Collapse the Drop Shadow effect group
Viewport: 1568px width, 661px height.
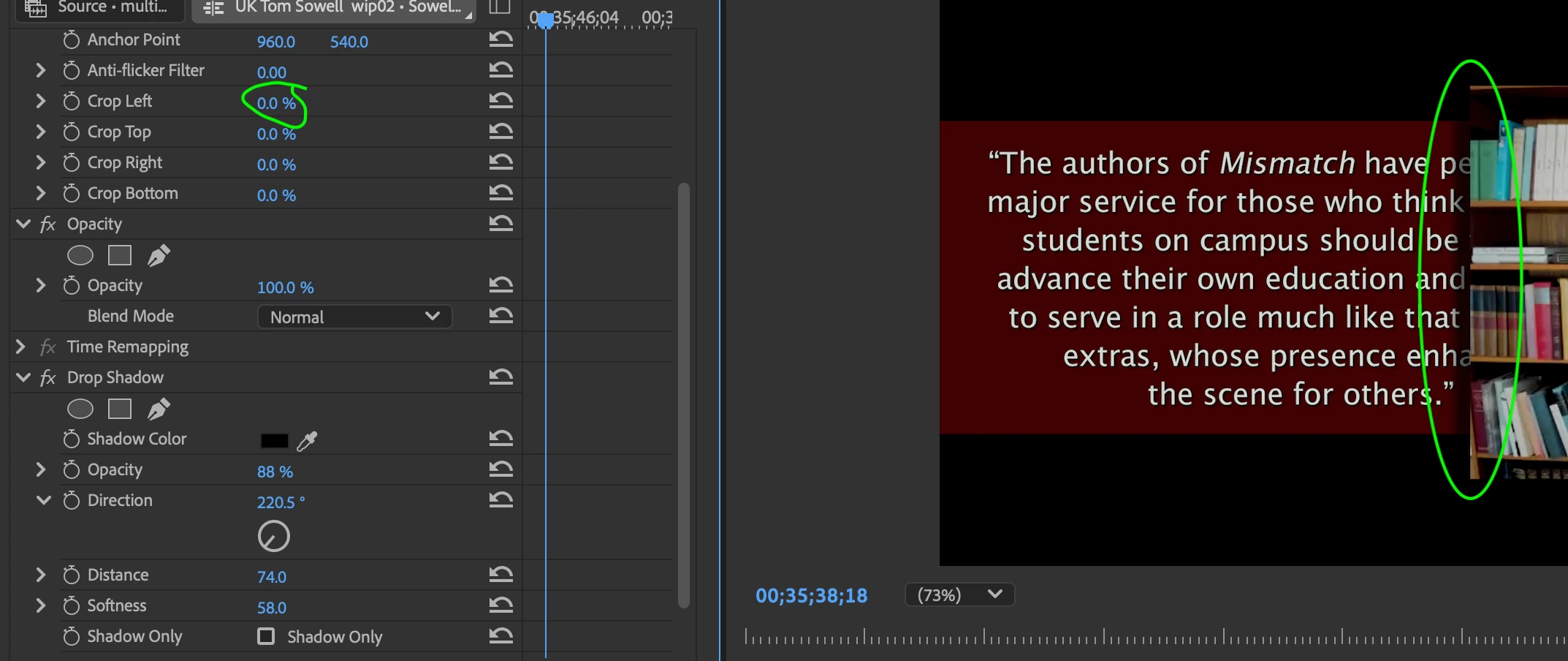[x=23, y=377]
